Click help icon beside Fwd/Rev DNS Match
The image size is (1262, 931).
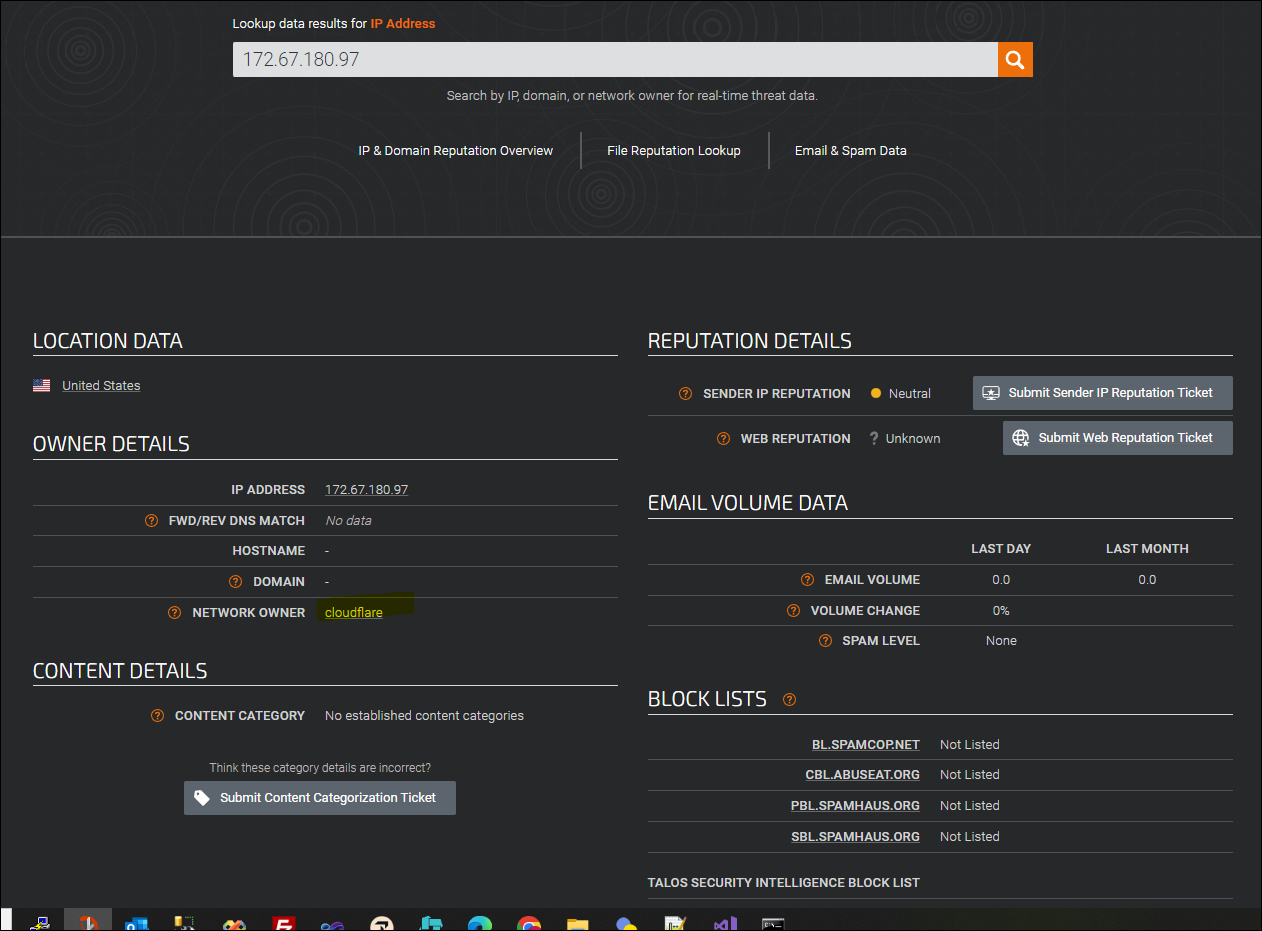[x=151, y=521]
